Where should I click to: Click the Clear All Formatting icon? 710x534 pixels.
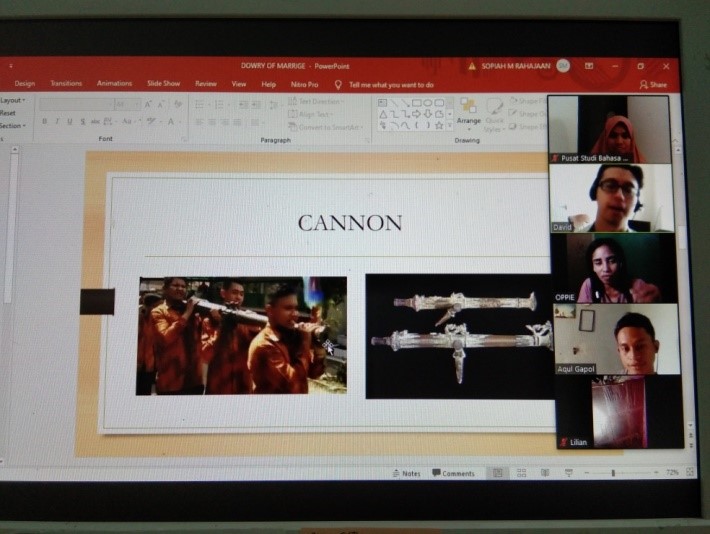178,104
